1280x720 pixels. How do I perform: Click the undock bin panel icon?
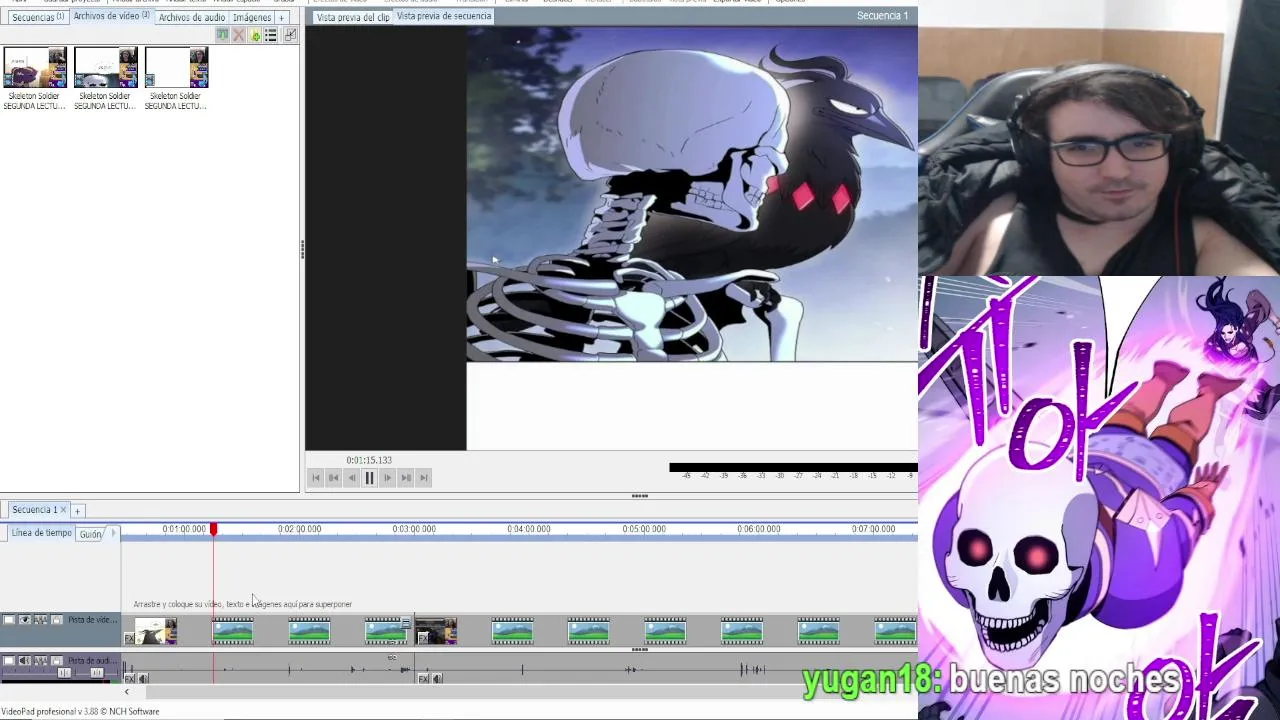pyautogui.click(x=290, y=35)
